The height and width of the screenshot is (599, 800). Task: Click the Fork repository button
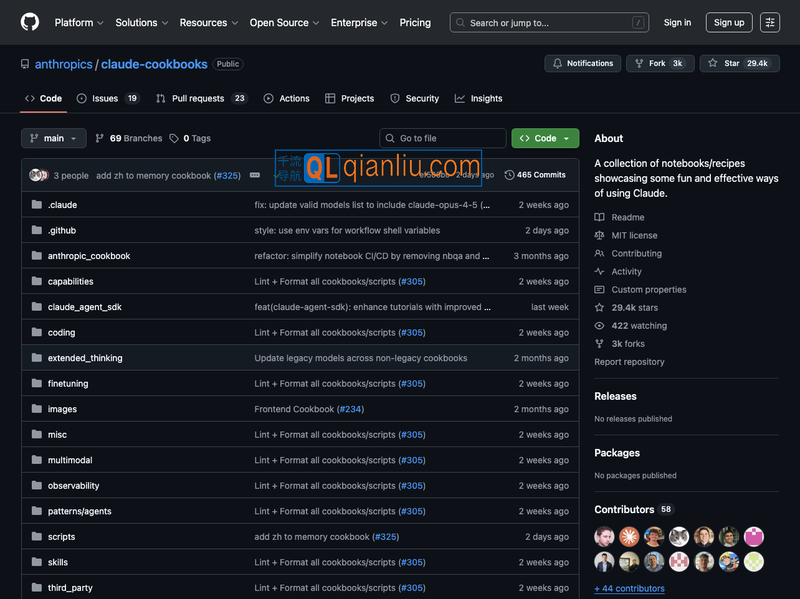pos(659,63)
